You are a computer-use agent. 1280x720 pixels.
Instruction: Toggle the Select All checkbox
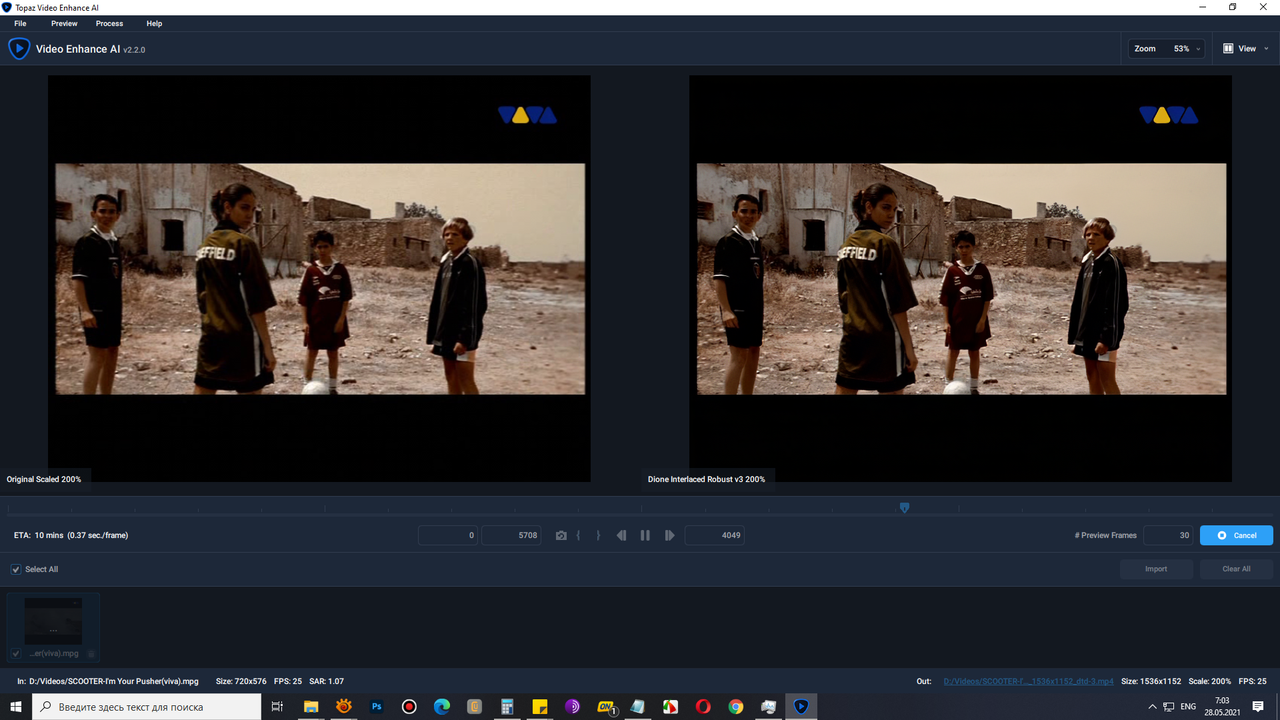[16, 569]
